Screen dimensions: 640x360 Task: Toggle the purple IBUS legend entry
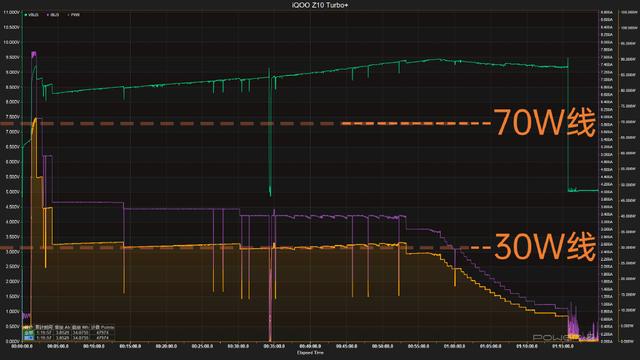point(53,15)
